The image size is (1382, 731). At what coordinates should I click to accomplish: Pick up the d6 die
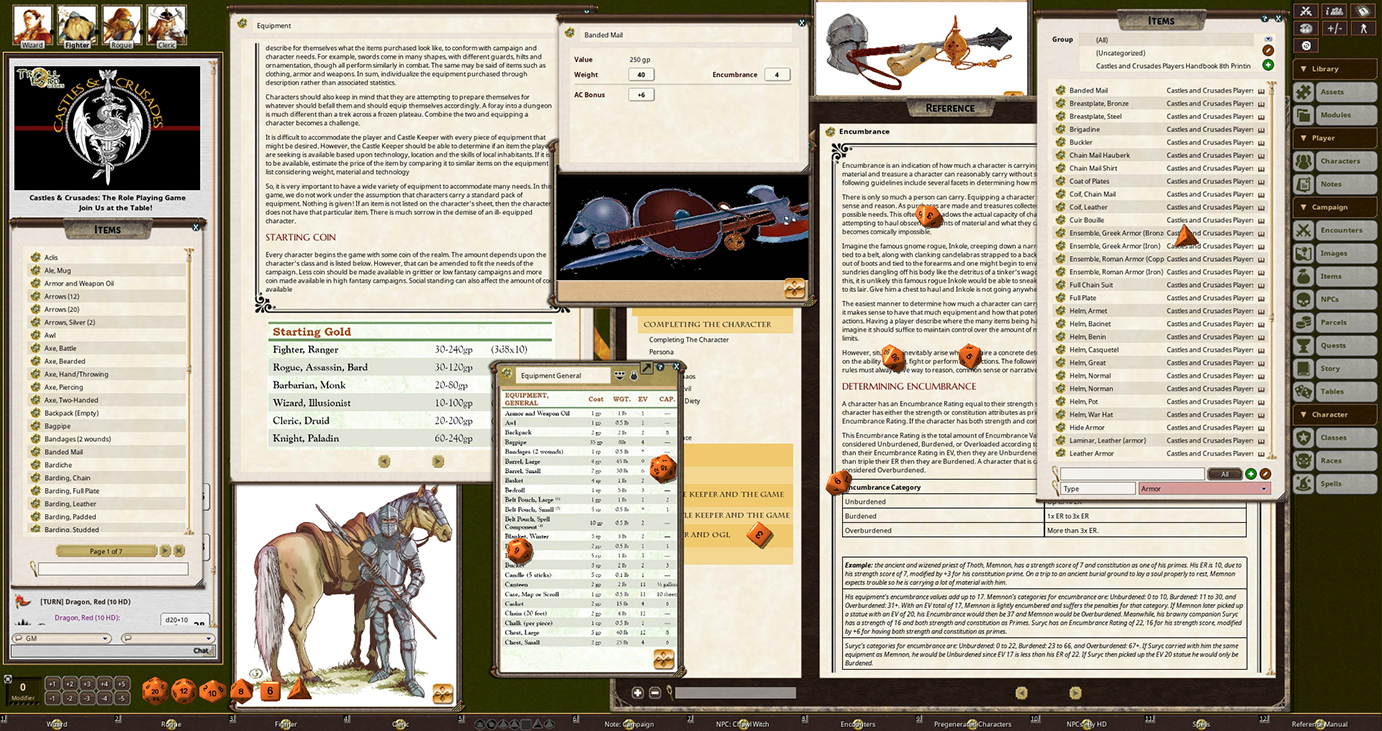[270, 691]
